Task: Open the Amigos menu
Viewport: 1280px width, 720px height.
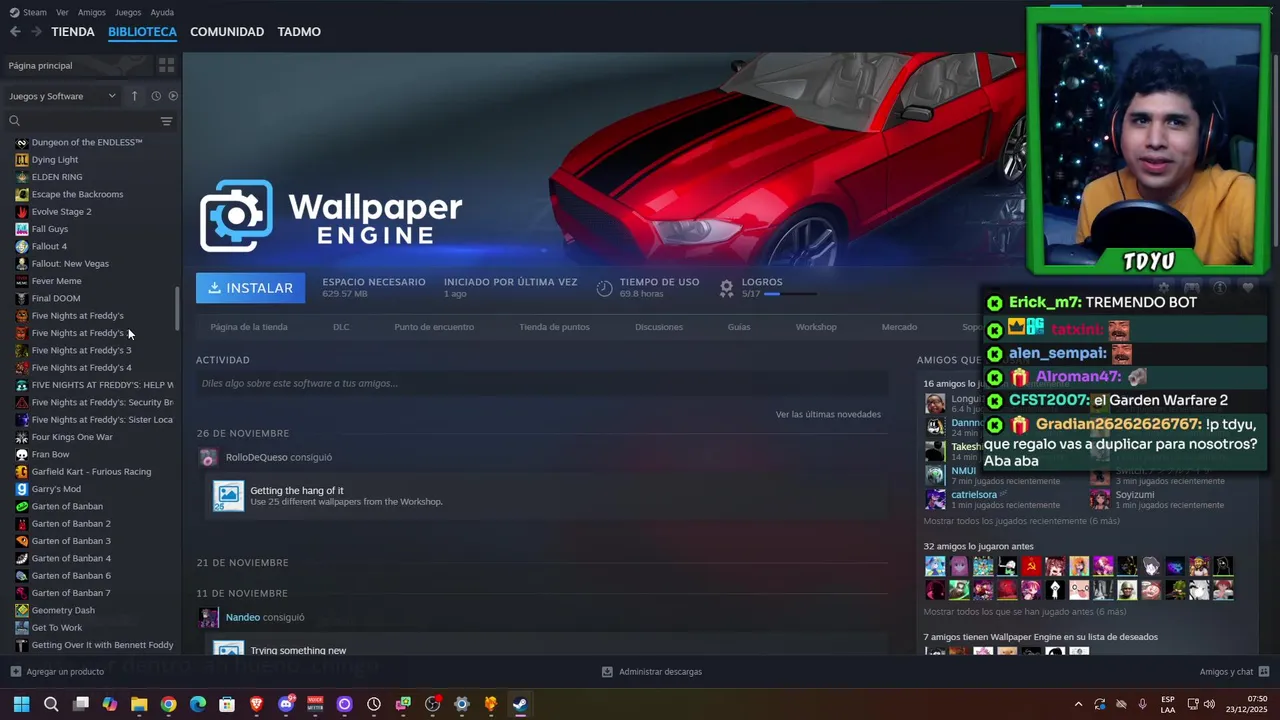Action: pos(92,12)
